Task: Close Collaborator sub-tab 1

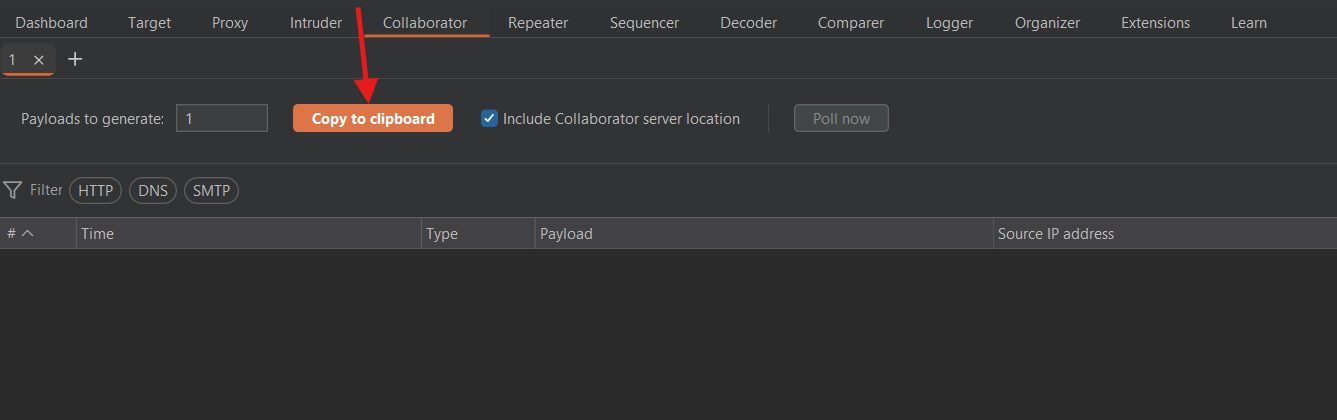Action: point(39,60)
